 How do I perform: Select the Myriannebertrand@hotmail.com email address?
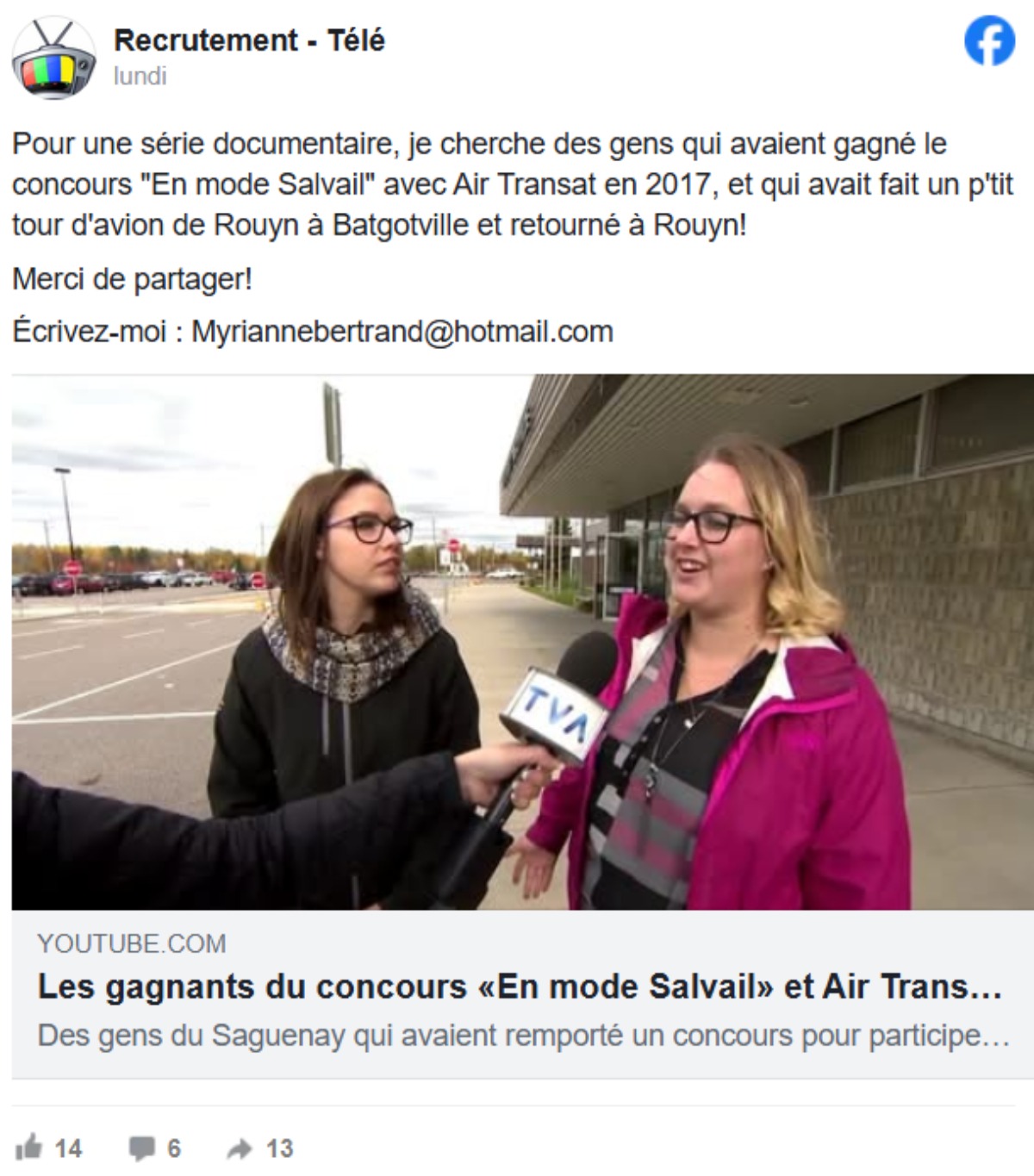[402, 332]
